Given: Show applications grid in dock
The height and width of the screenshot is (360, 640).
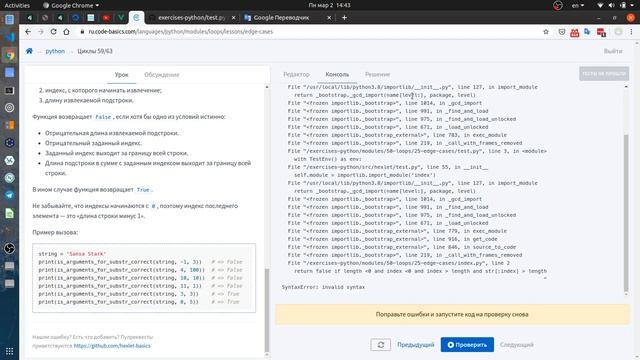Looking at the screenshot, I should [x=9, y=351].
